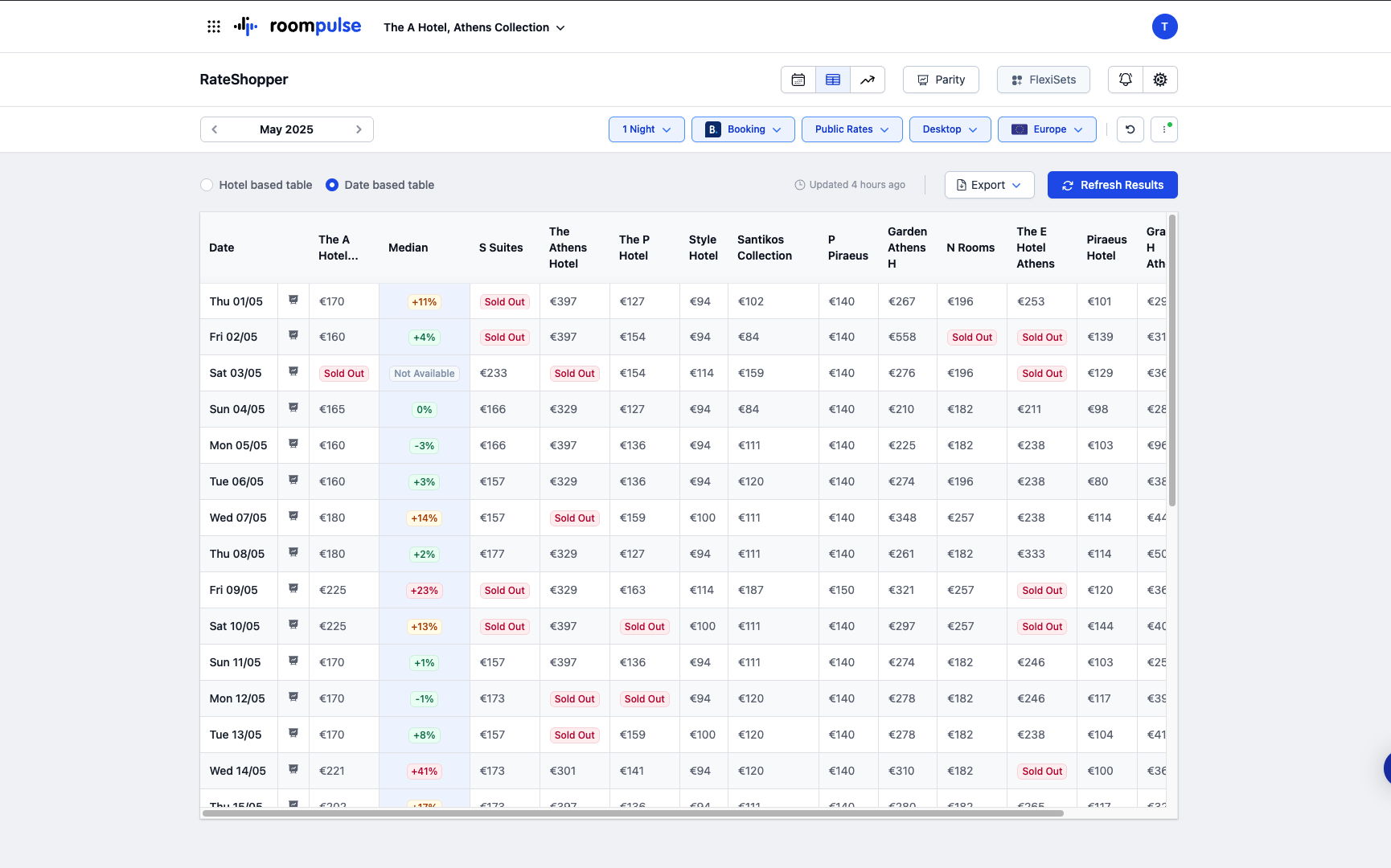The height and width of the screenshot is (868, 1391).
Task: Open the apps grid menu icon
Action: click(x=214, y=27)
